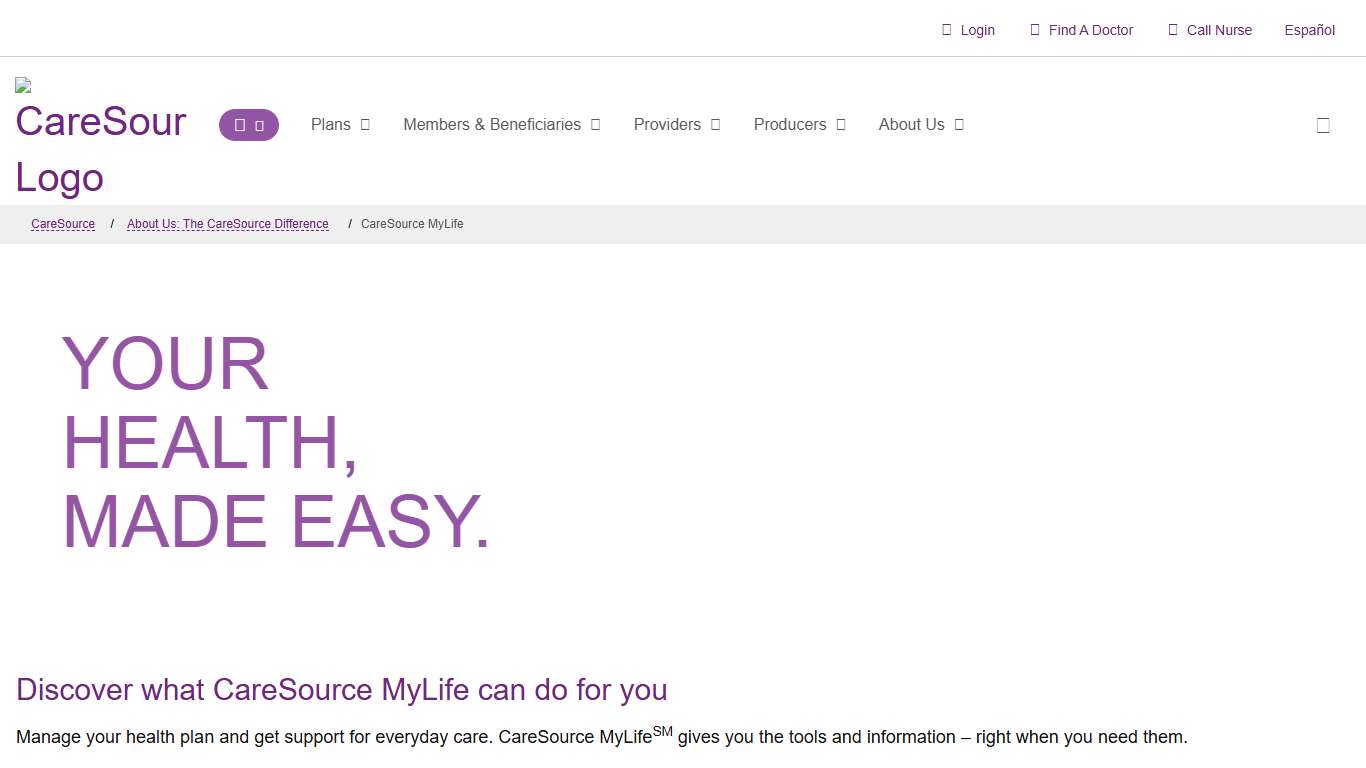Click the Login person icon
This screenshot has height=768, width=1366.
(946, 30)
